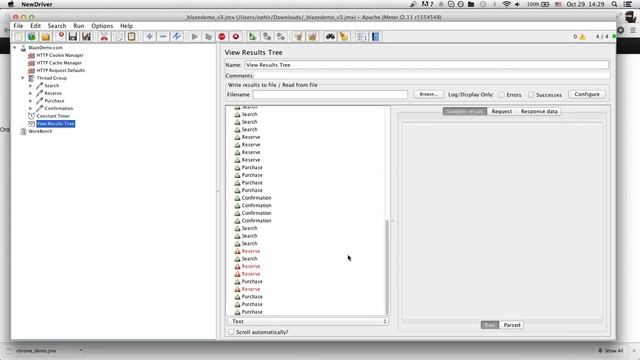Open the Help menu
The width and height of the screenshot is (640, 360).
click(127, 26)
